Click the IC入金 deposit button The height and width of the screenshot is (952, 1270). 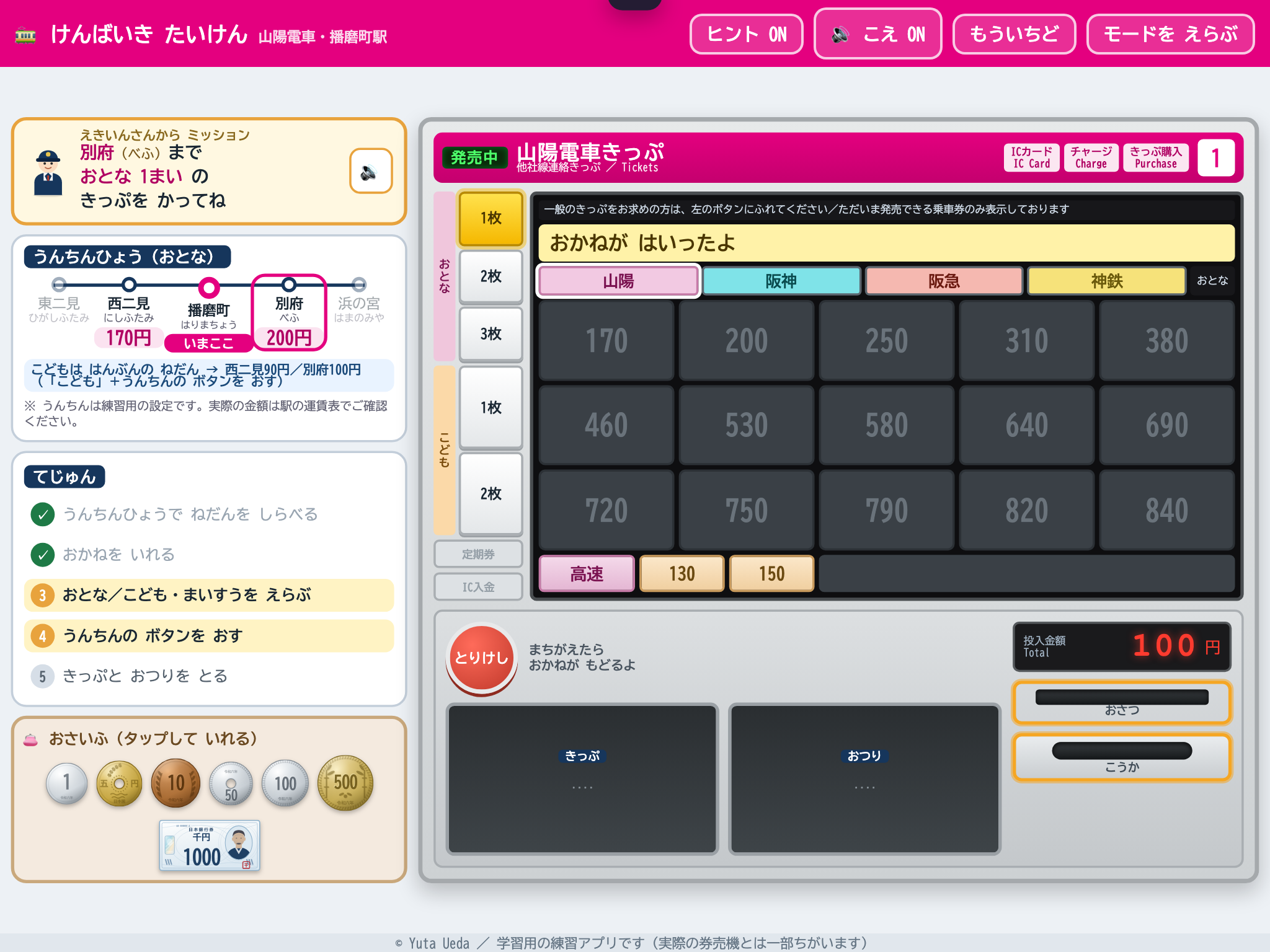point(478,587)
